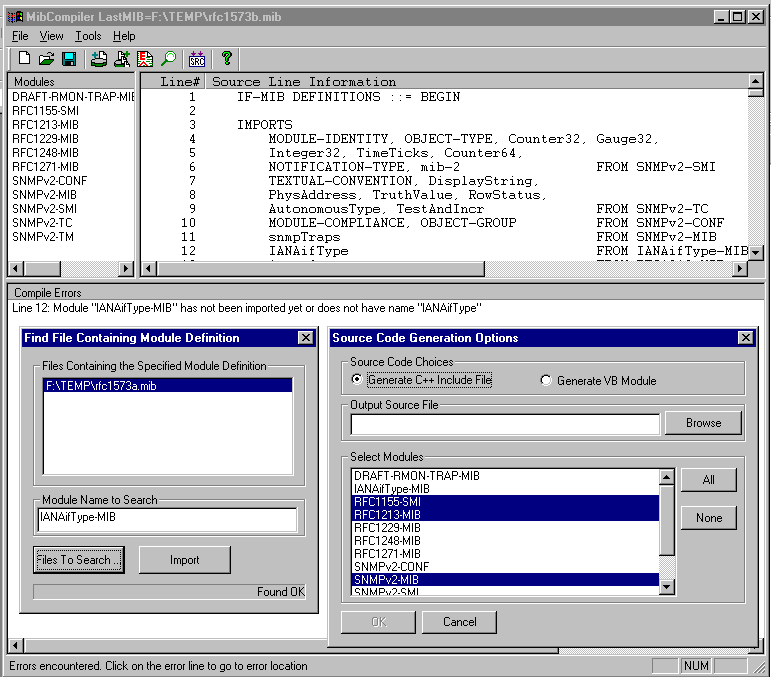This screenshot has height=677, width=771.
Task: Select Generate VB Module radio button
Action: click(546, 380)
